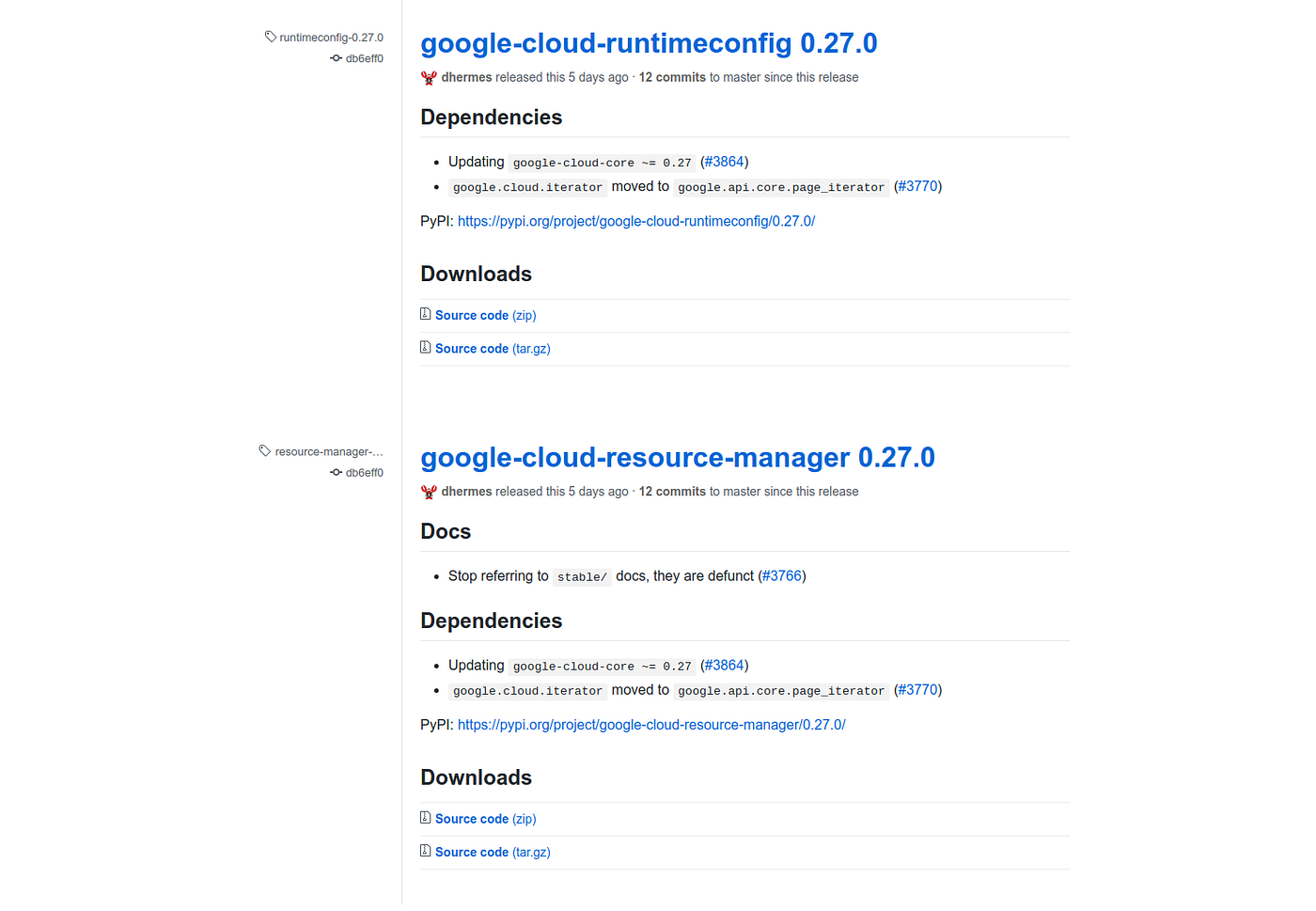Click the tag icon beside resource-manager tag

(265, 451)
